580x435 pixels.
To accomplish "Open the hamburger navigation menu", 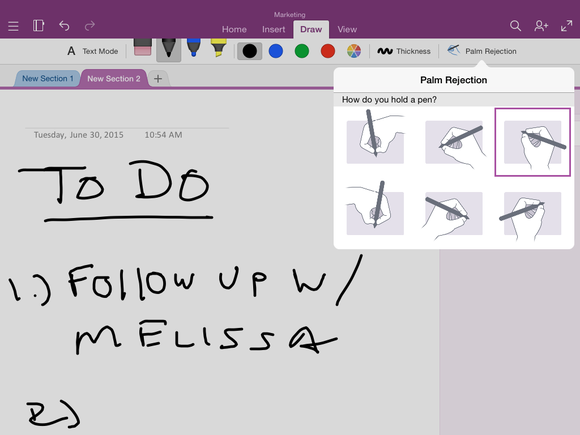I will coord(13,26).
